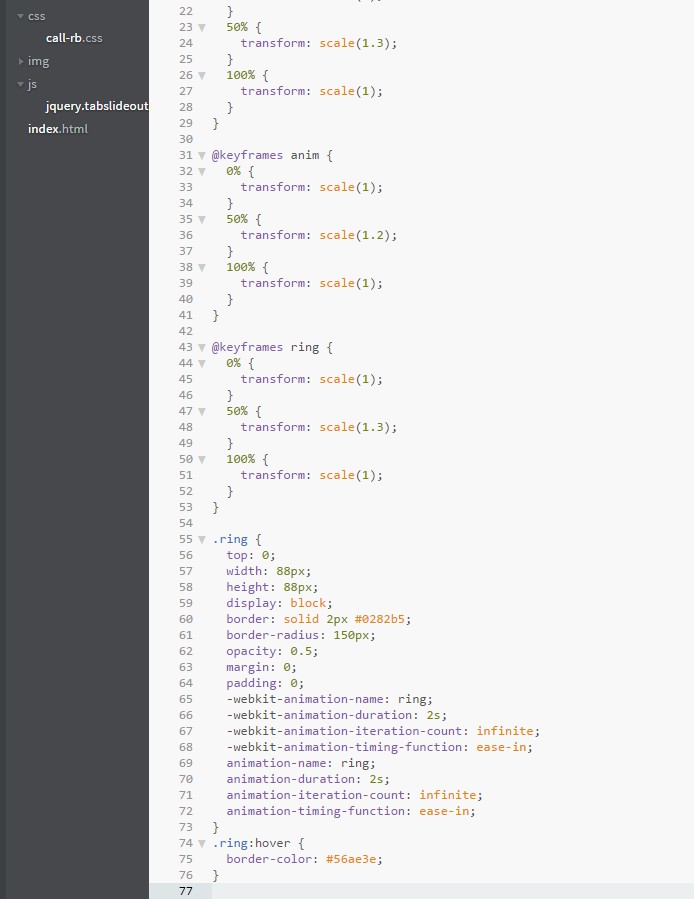Viewport: 694px width, 899px height.
Task: Click 'scale(1)' on line 33
Action: click(348, 187)
